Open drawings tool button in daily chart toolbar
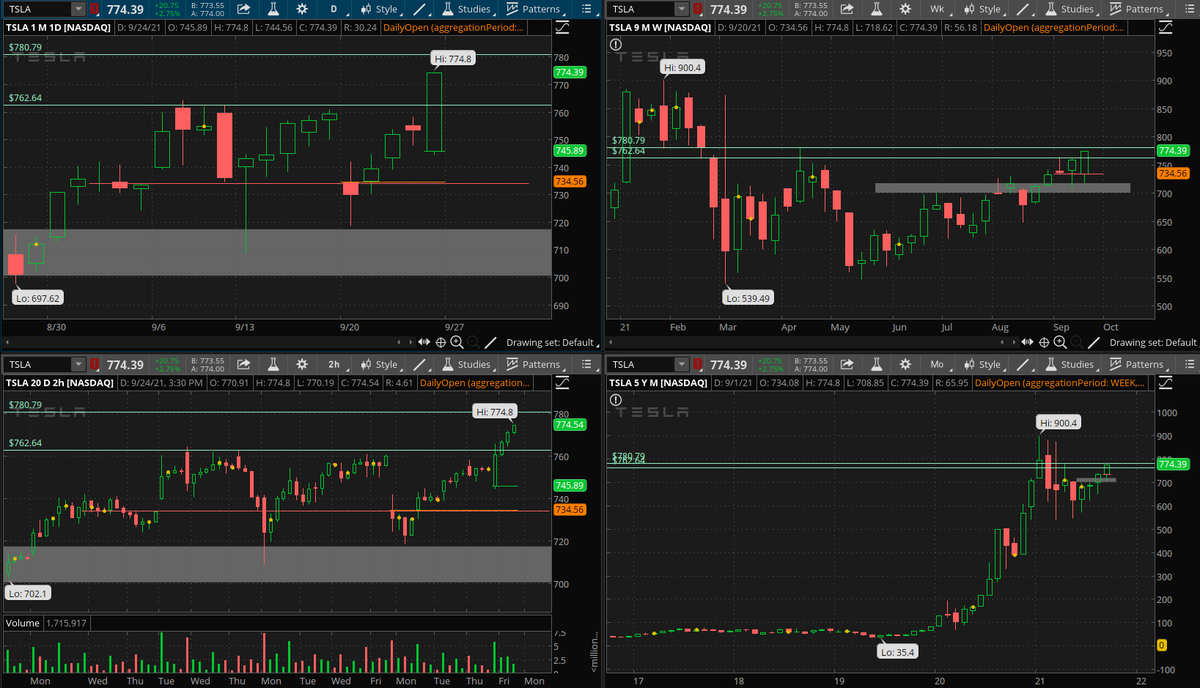This screenshot has width=1200, height=688. [420, 8]
